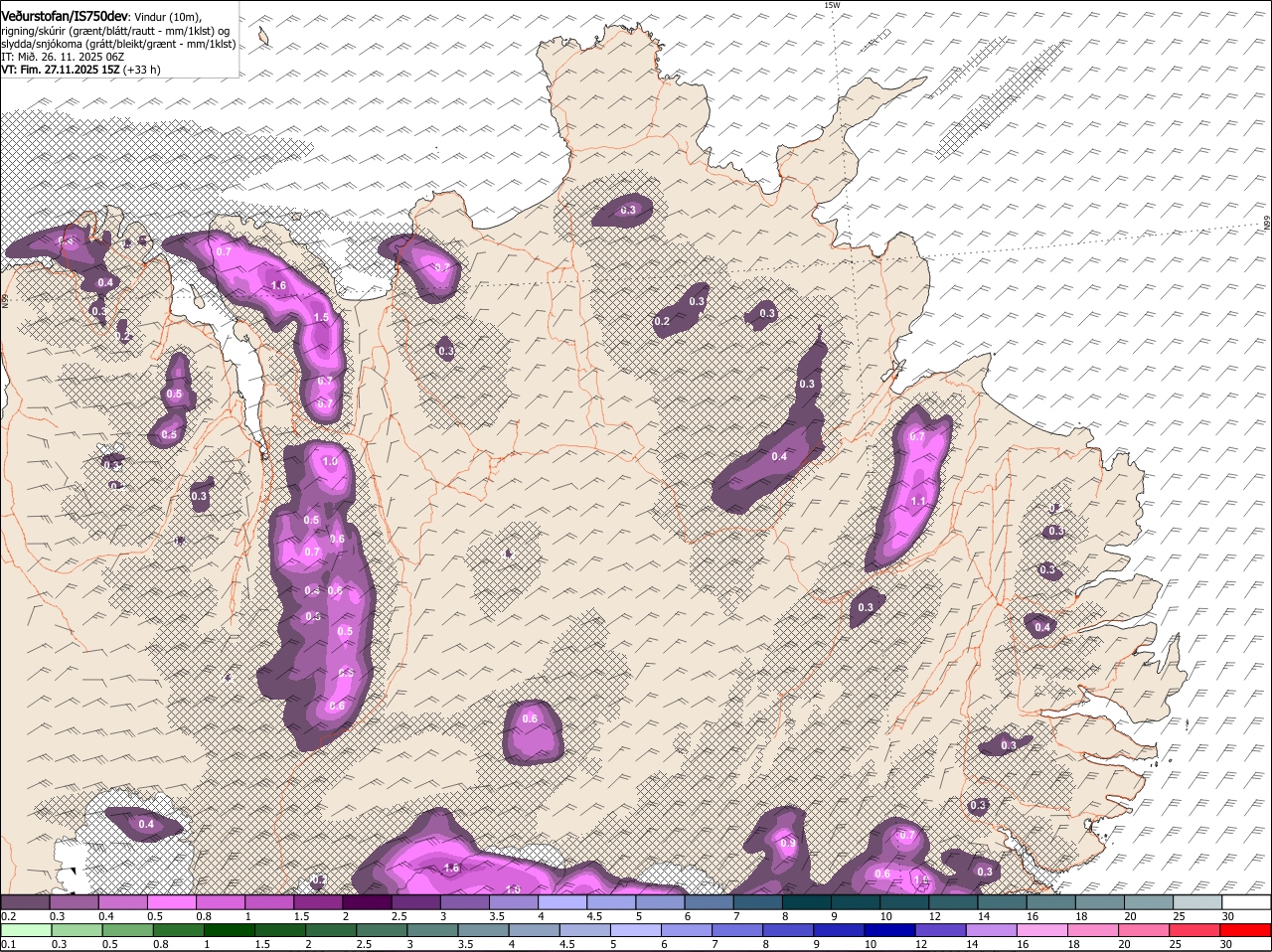Screen dimensions: 1272x952
Task: Select deep blue lower swatch between 10 and 12
Action: coord(891,930)
